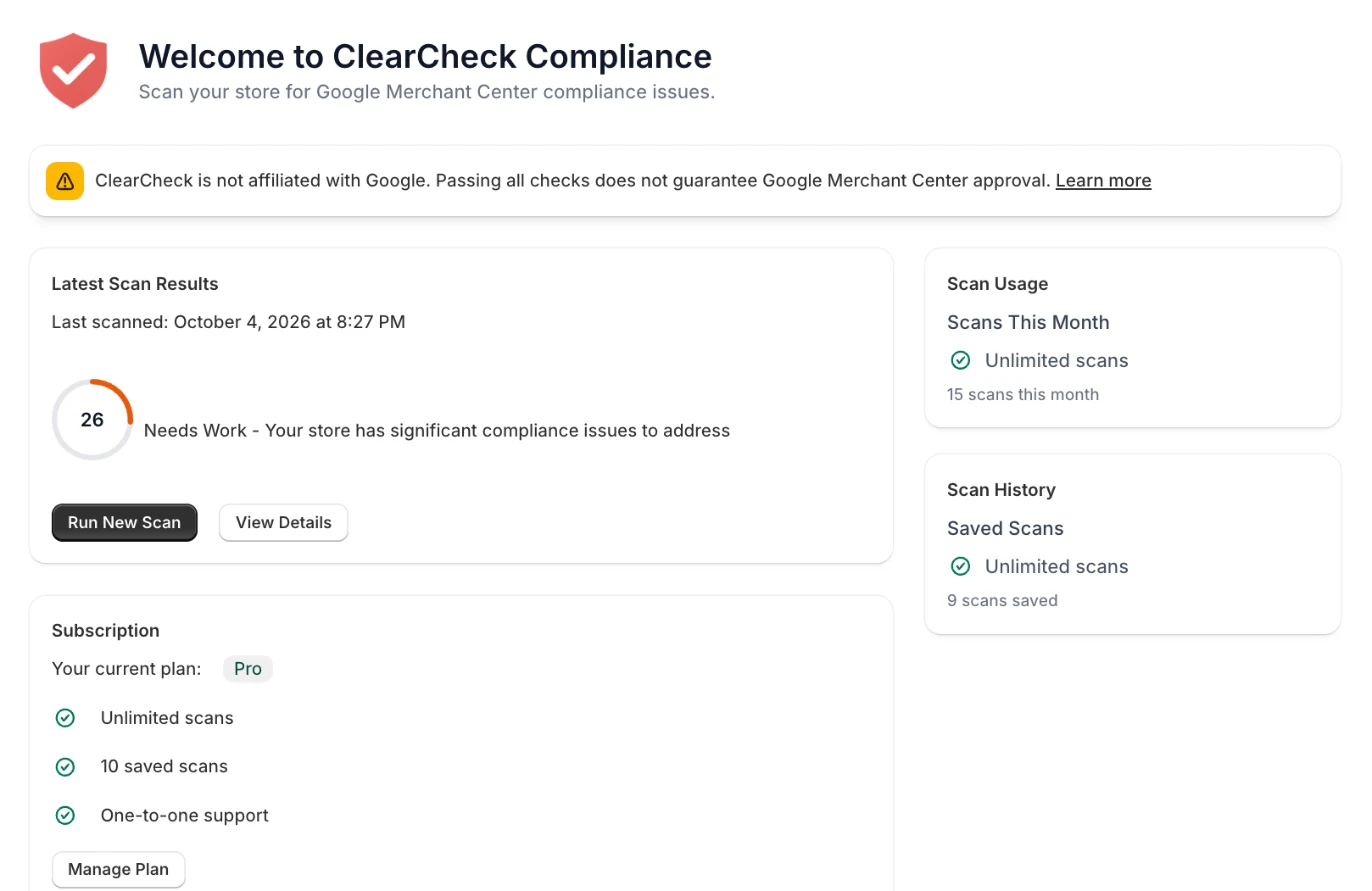Click the One-to-one support feature text
Image resolution: width=1372 pixels, height=891 pixels.
click(x=185, y=816)
